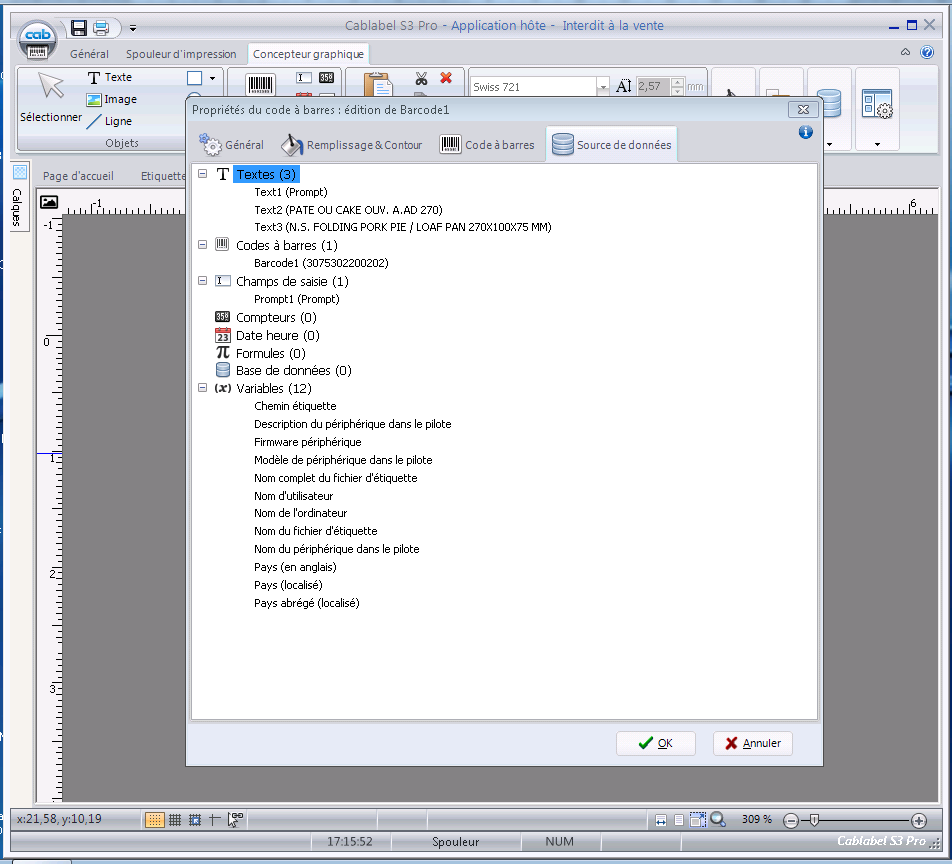
Task: Insert a barcode from the ribbon
Action: point(260,84)
